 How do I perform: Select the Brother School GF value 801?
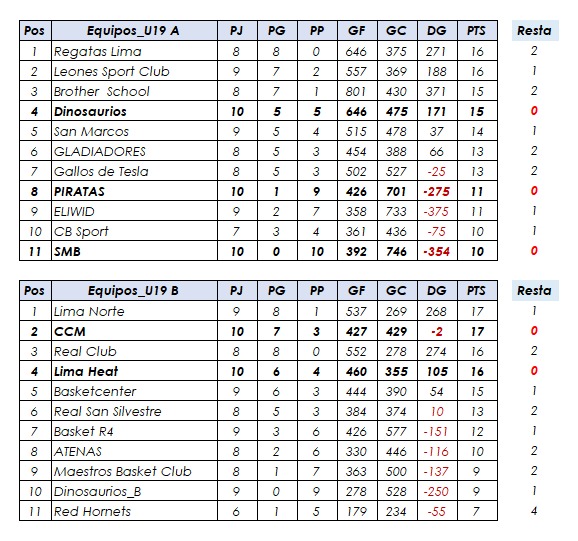pos(357,91)
